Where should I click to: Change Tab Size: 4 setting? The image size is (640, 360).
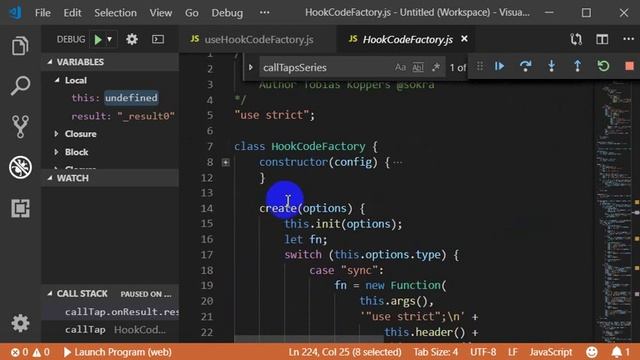pos(436,352)
